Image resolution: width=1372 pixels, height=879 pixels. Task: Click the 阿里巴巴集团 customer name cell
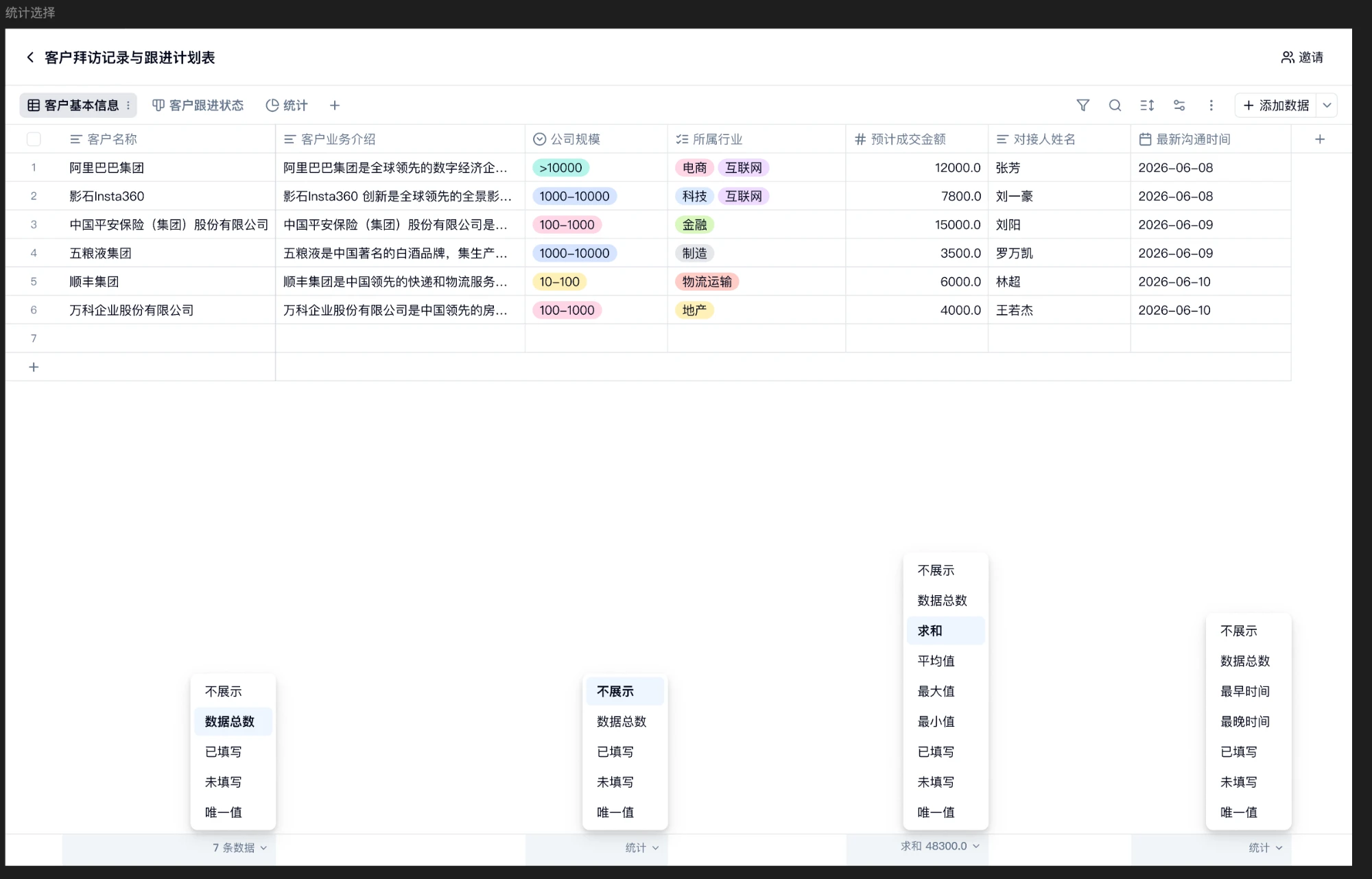[x=169, y=168]
